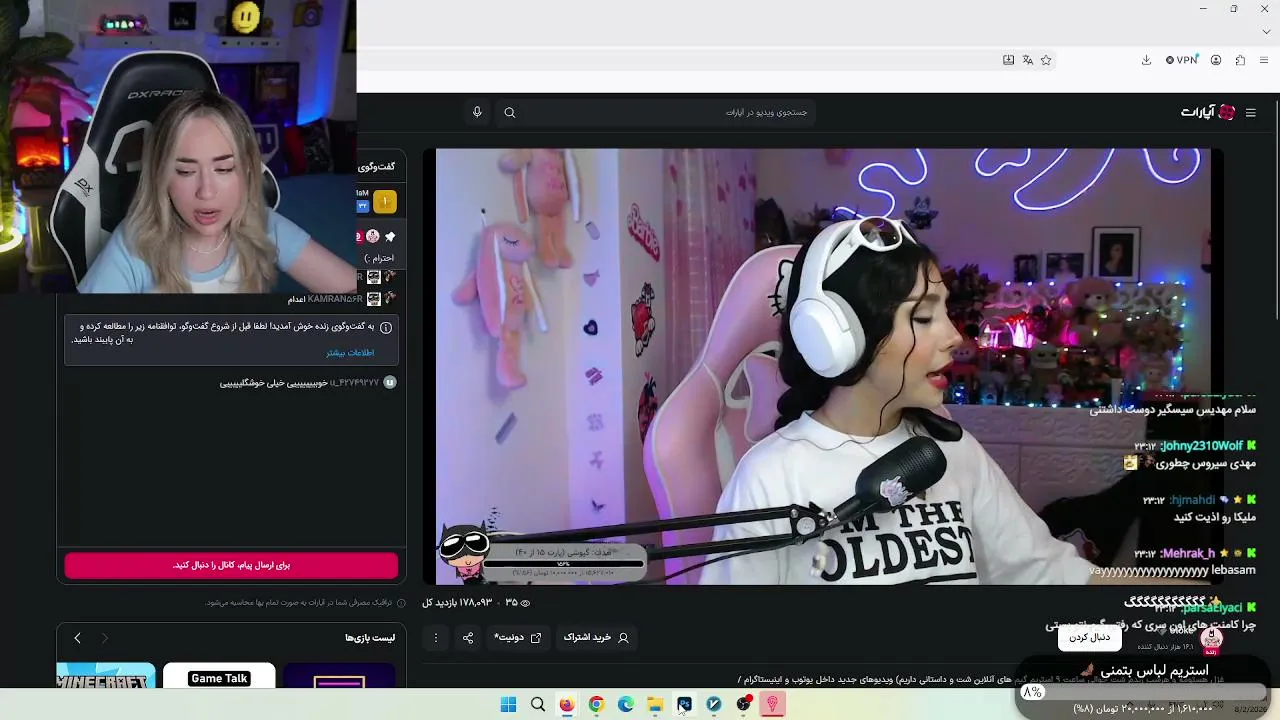The image size is (1280, 720).
Task: Click the لیست بازی‌ها game list heading
Action: (370, 638)
